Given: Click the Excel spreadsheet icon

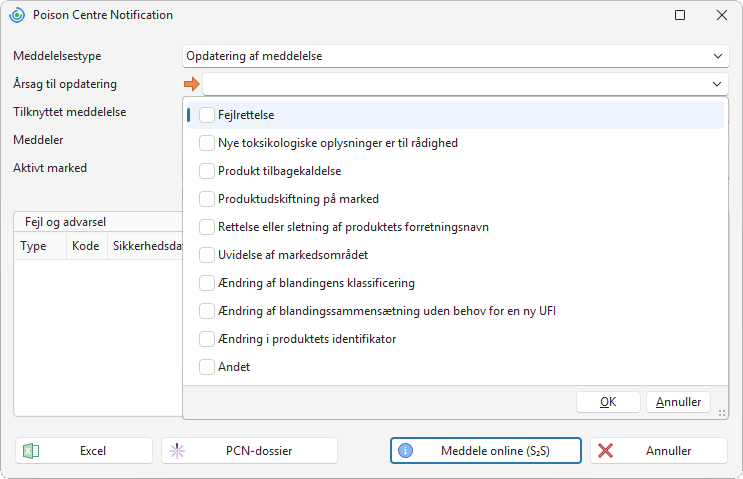Looking at the screenshot, I should click(x=31, y=451).
